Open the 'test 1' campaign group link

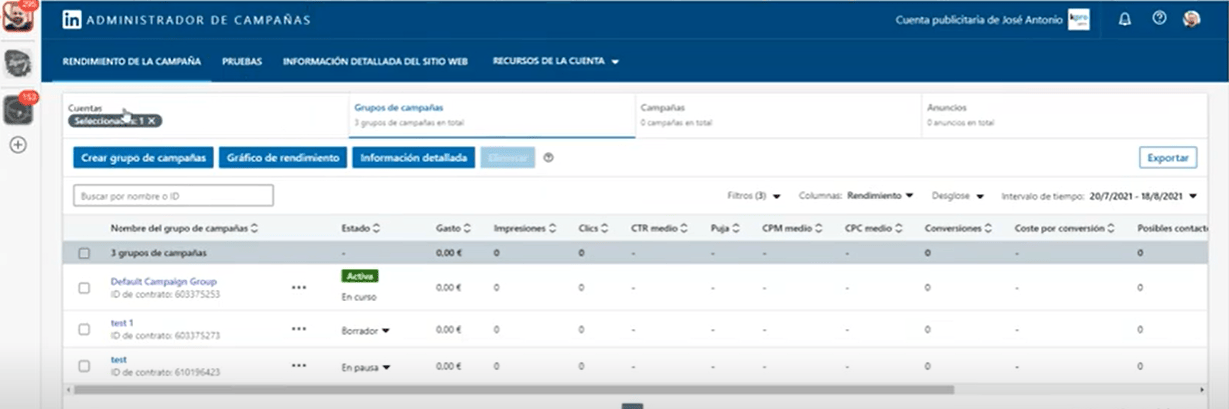click(121, 323)
